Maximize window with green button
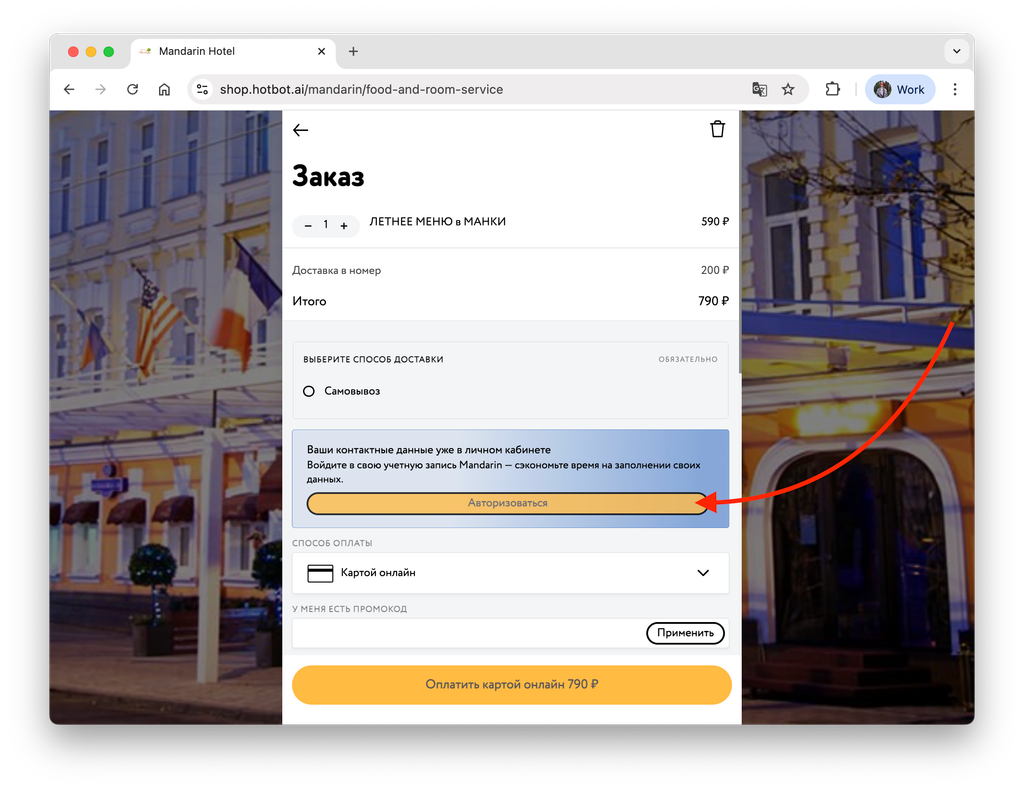 pyautogui.click(x=108, y=52)
